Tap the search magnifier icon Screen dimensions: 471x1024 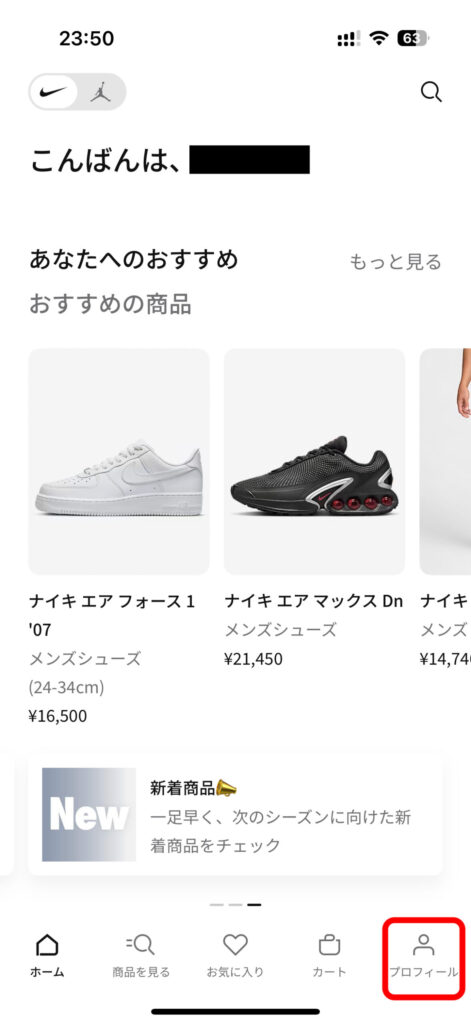pos(430,92)
